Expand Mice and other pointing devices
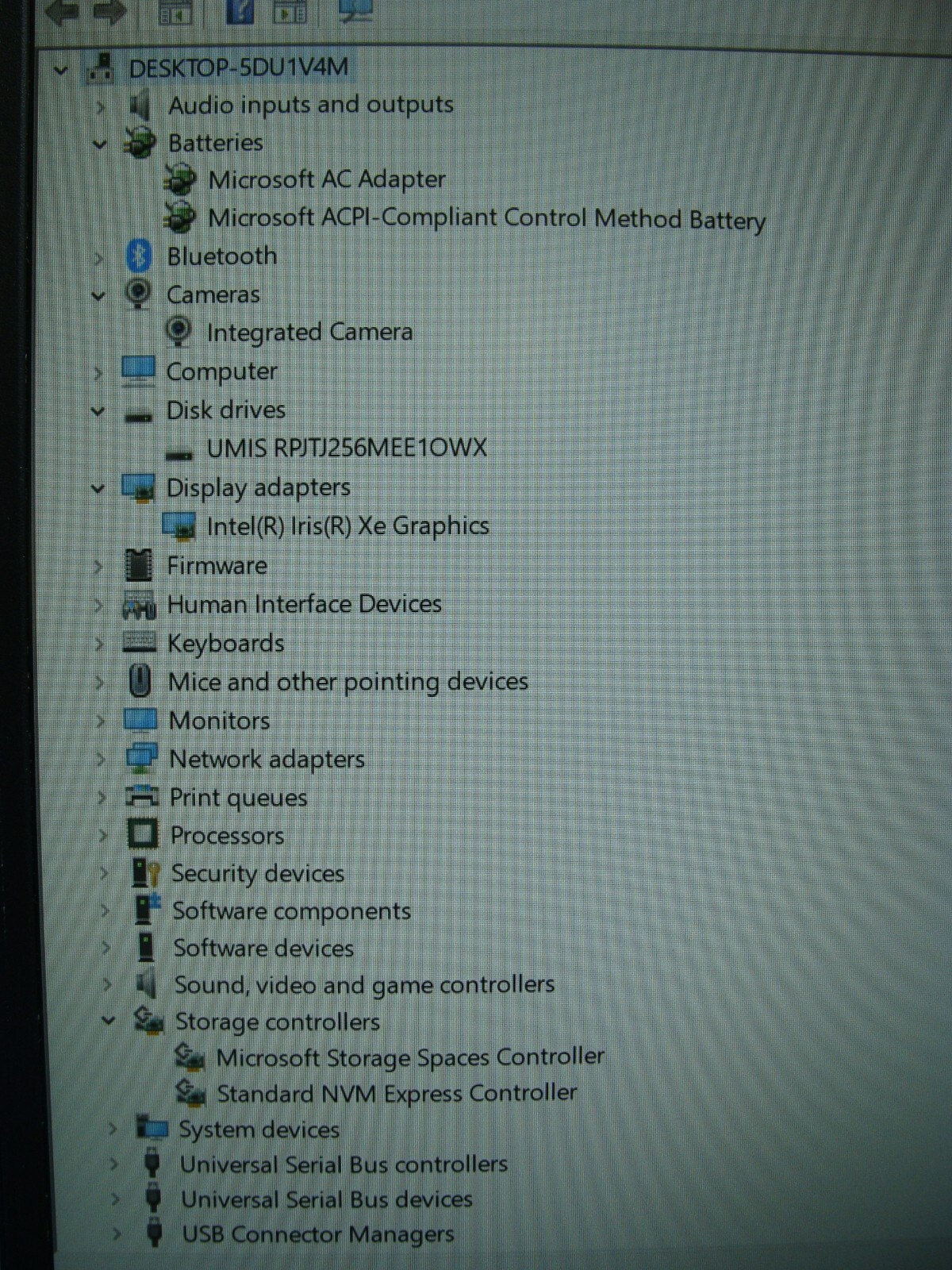 (x=100, y=683)
